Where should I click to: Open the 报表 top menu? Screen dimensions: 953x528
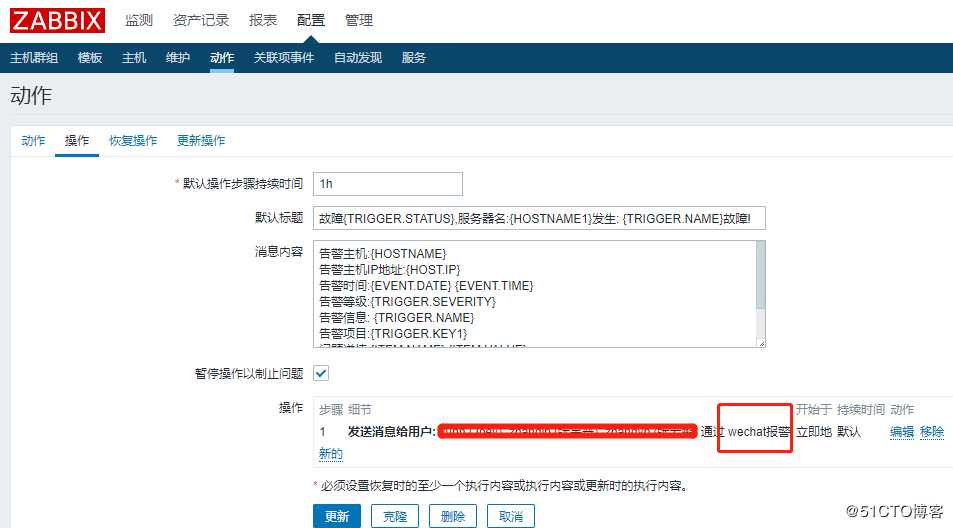coord(263,20)
